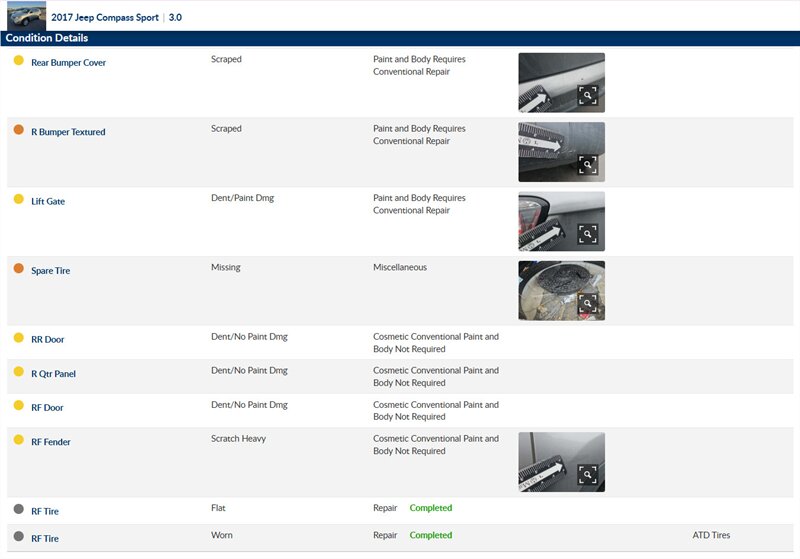The width and height of the screenshot is (800, 559).
Task: Click the R Qtr Panel item name
Action: [53, 374]
